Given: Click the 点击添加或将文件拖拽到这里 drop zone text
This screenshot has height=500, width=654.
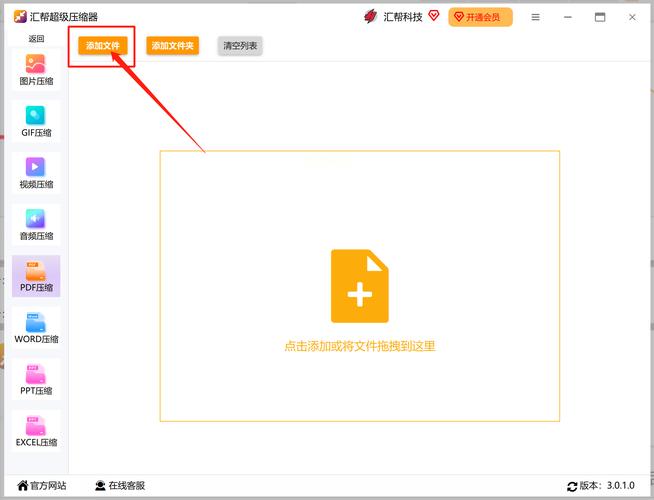Looking at the screenshot, I should (x=359, y=346).
